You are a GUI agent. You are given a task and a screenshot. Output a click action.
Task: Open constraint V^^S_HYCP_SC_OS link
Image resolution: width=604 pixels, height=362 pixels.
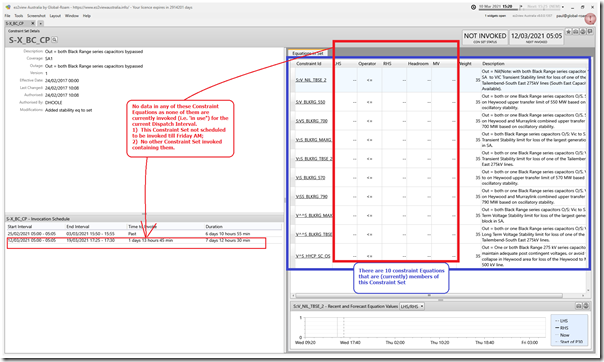313,256
